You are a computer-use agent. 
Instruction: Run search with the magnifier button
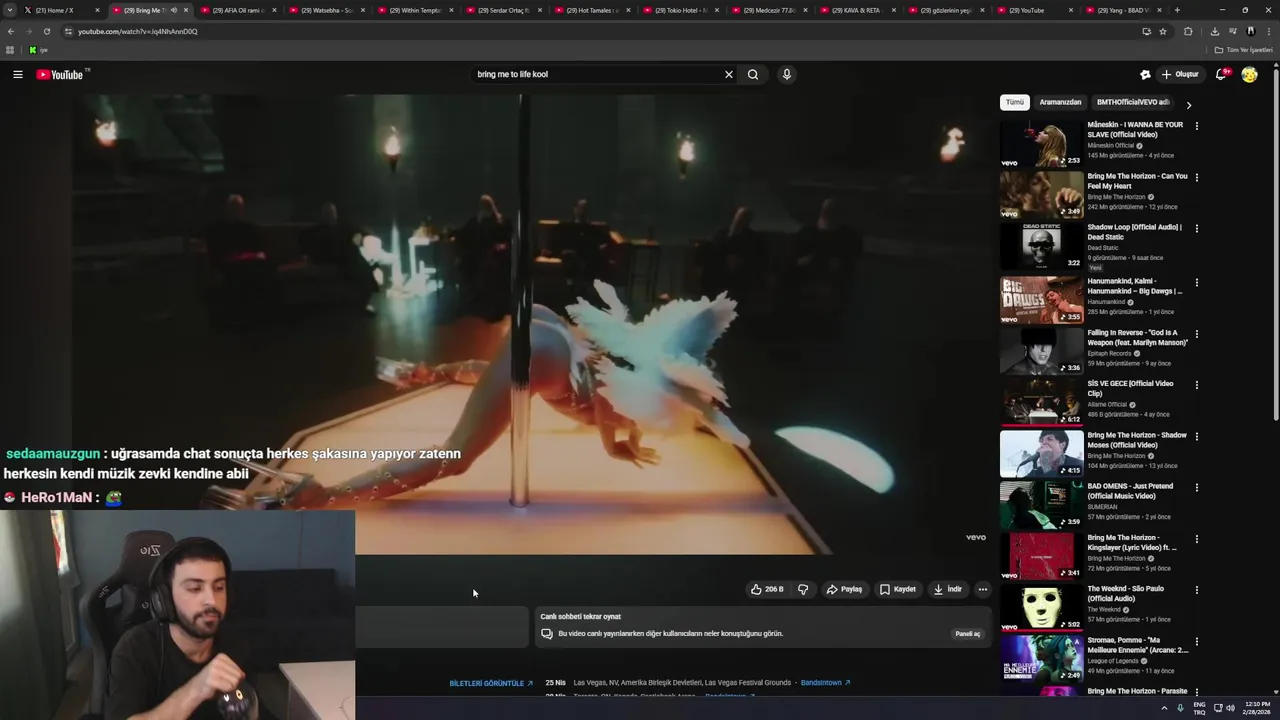(753, 74)
